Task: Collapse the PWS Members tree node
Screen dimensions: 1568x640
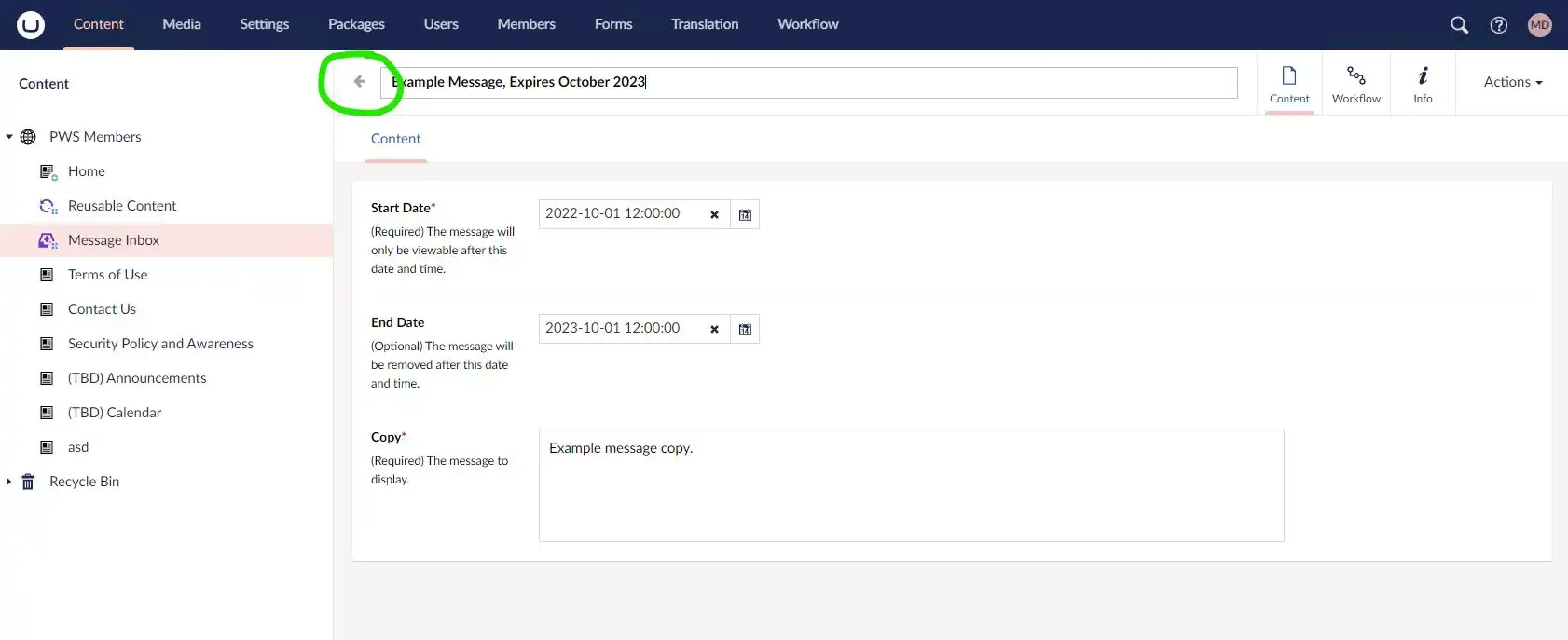Action: [9, 137]
